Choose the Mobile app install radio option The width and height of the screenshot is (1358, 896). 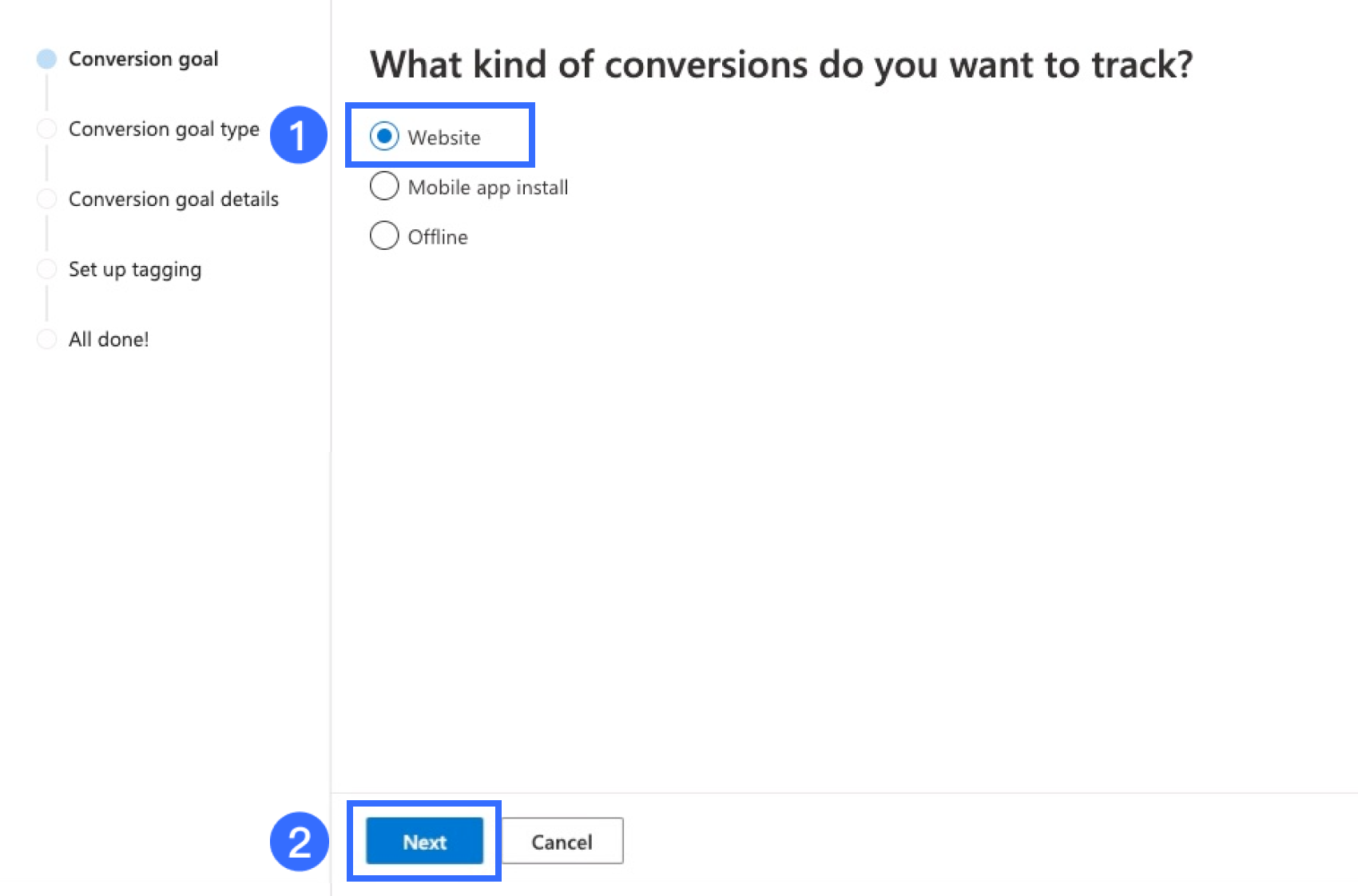click(384, 186)
